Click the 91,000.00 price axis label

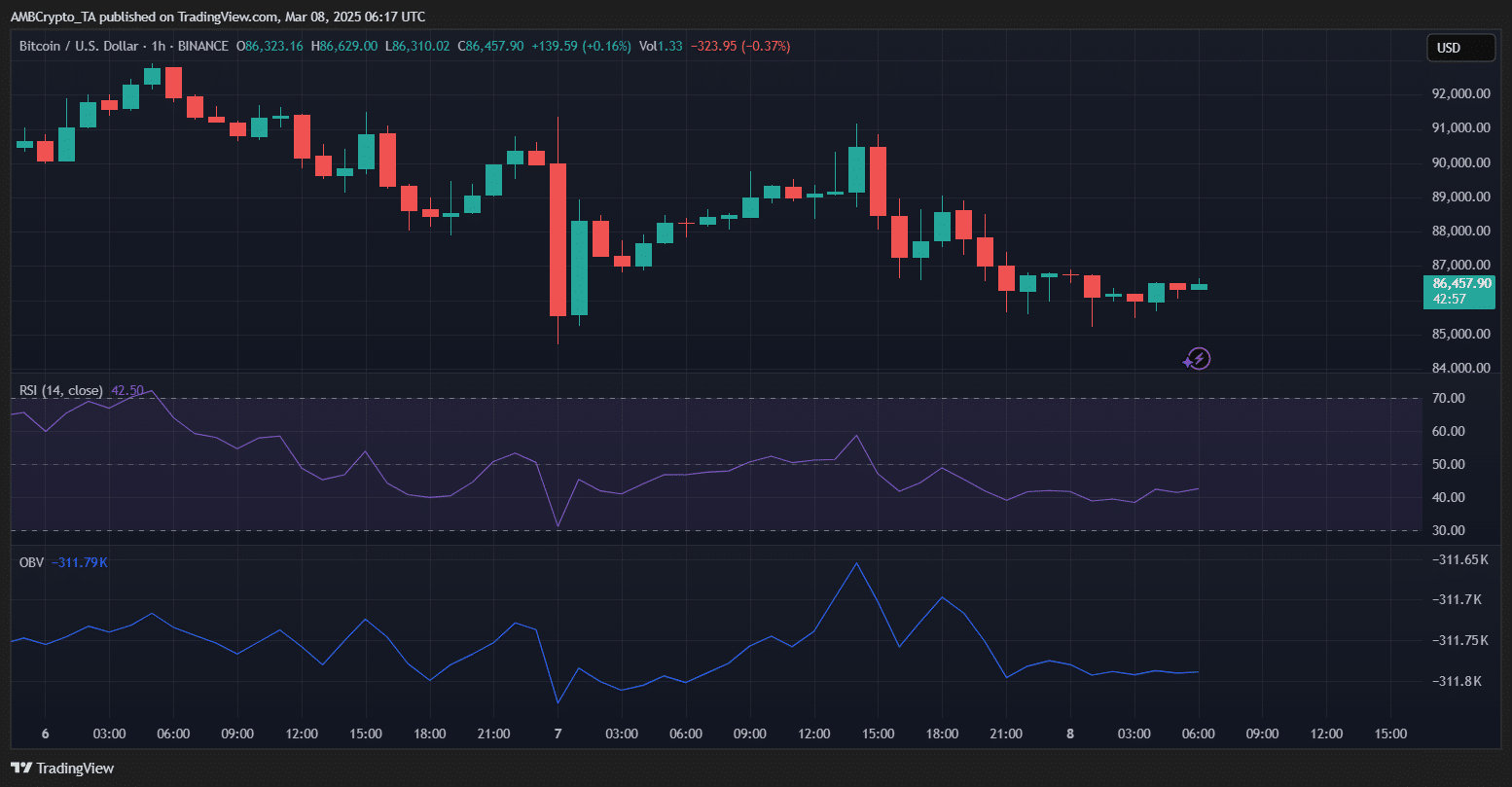coord(1460,128)
